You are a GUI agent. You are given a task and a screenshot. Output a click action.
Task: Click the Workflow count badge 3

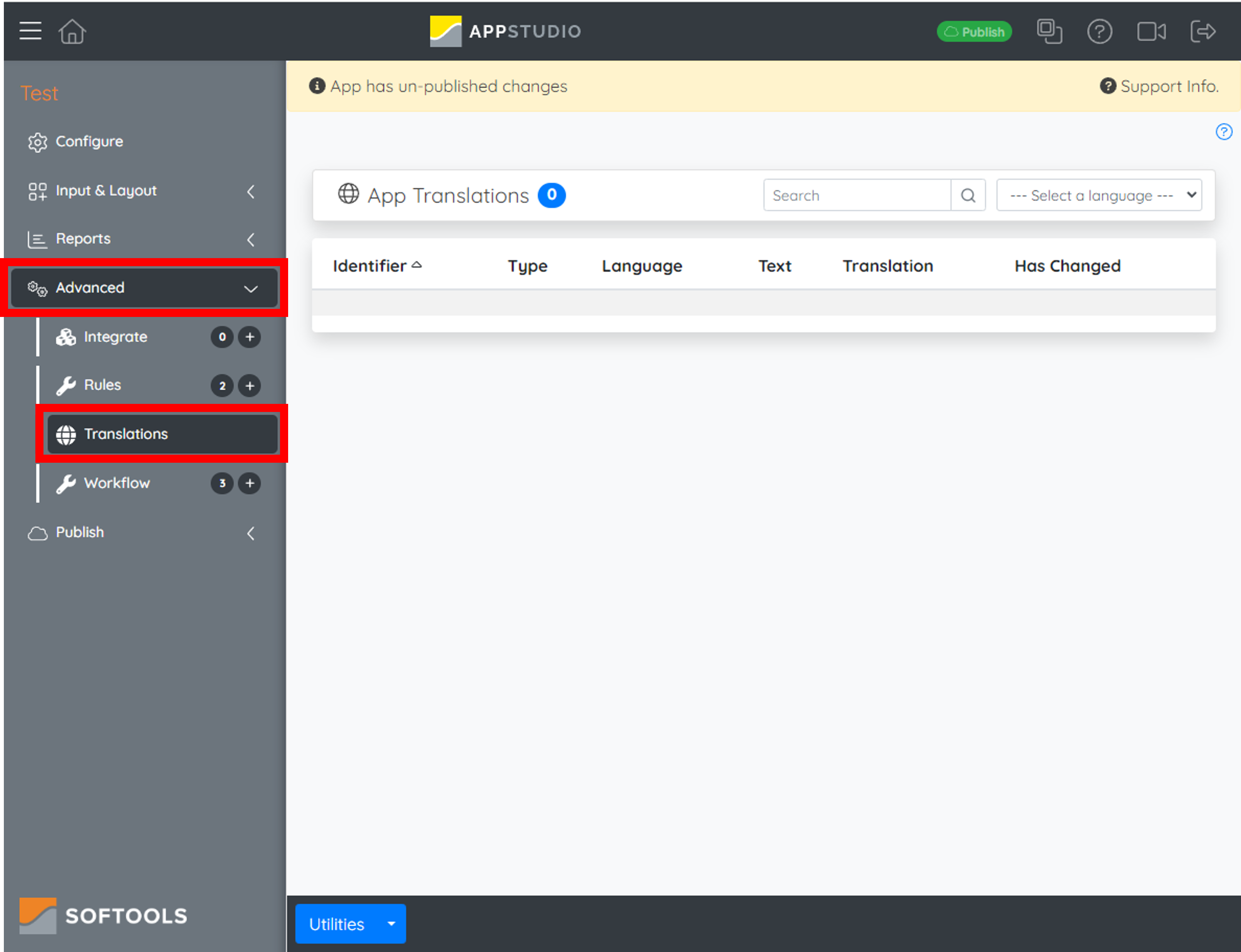click(222, 484)
